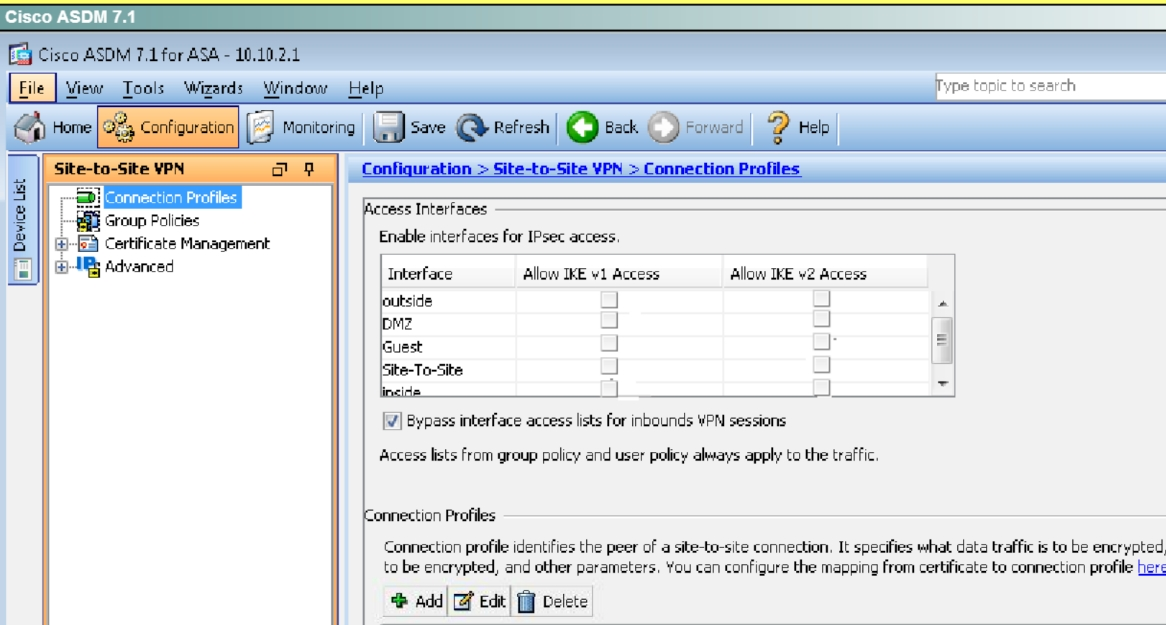Open the View menu

point(84,89)
